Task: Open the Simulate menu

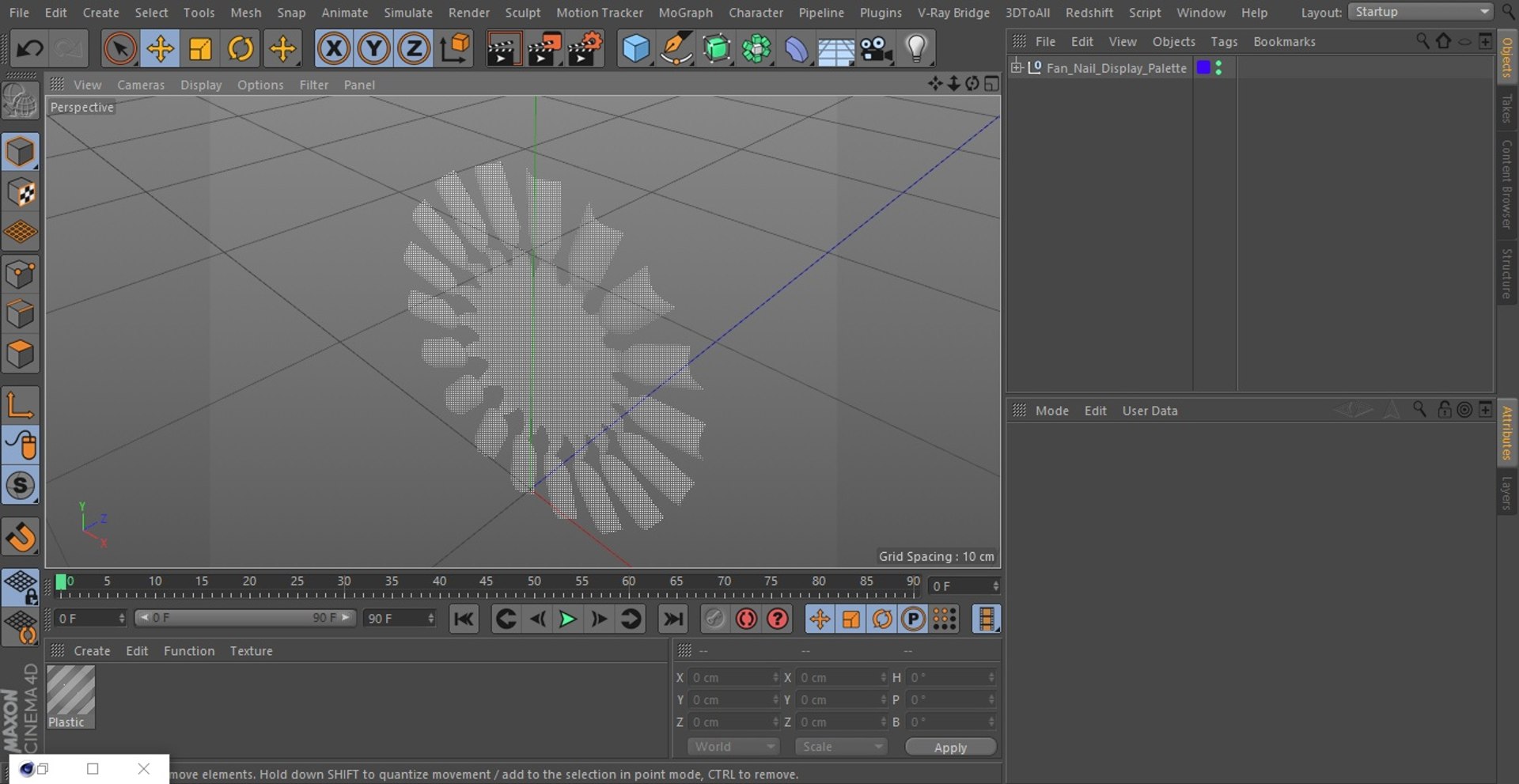Action: tap(408, 13)
